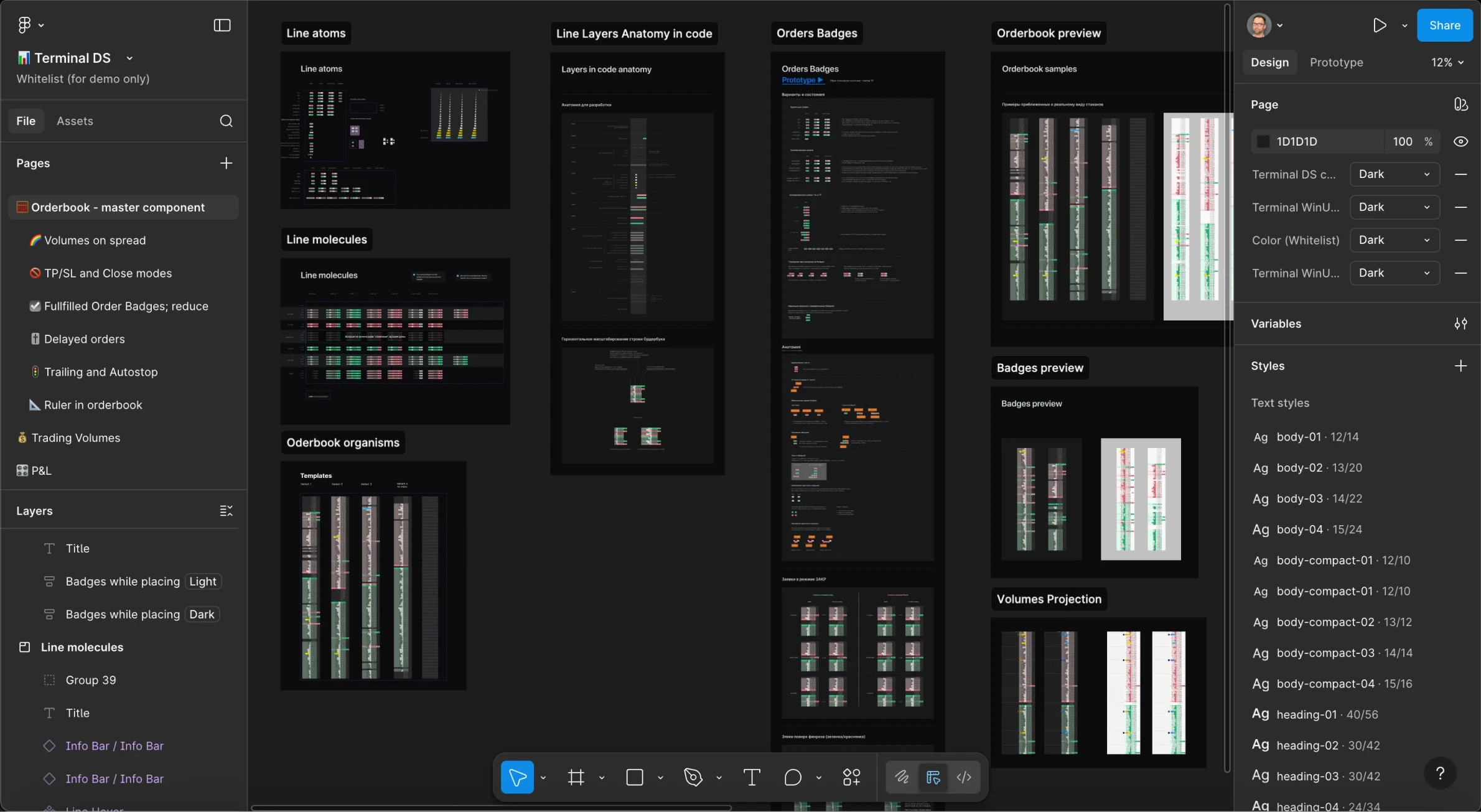Image resolution: width=1481 pixels, height=812 pixels.
Task: Expand Terminal DS file name menu
Action: 129,58
